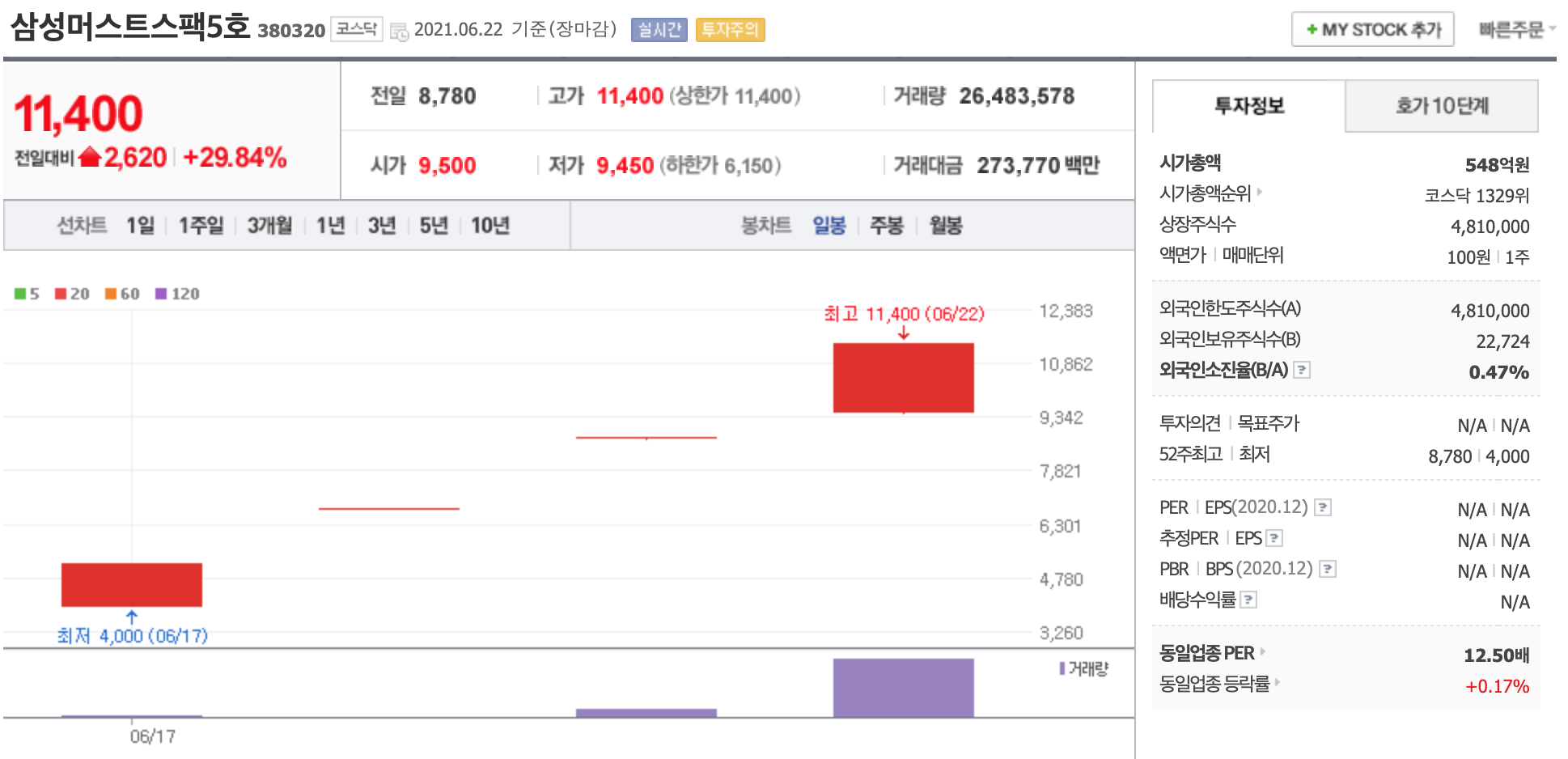Click the 전일 price 8,780
This screenshot has height=759, width=1568.
click(447, 96)
